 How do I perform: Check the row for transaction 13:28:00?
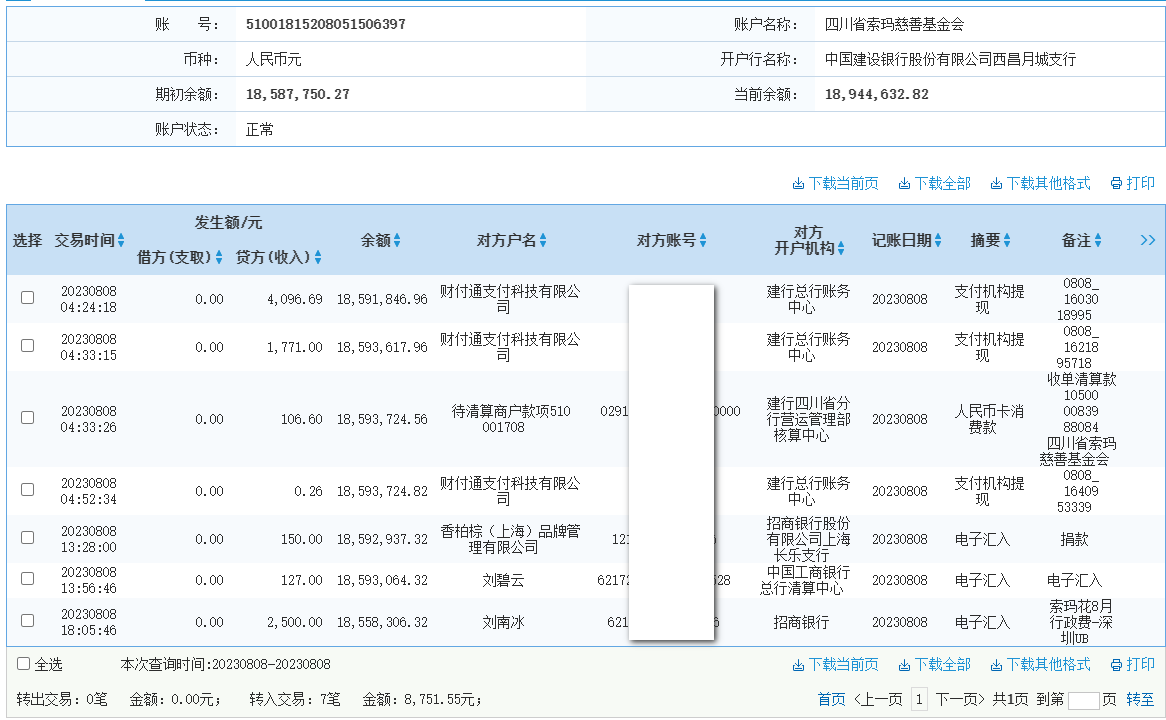coord(28,538)
